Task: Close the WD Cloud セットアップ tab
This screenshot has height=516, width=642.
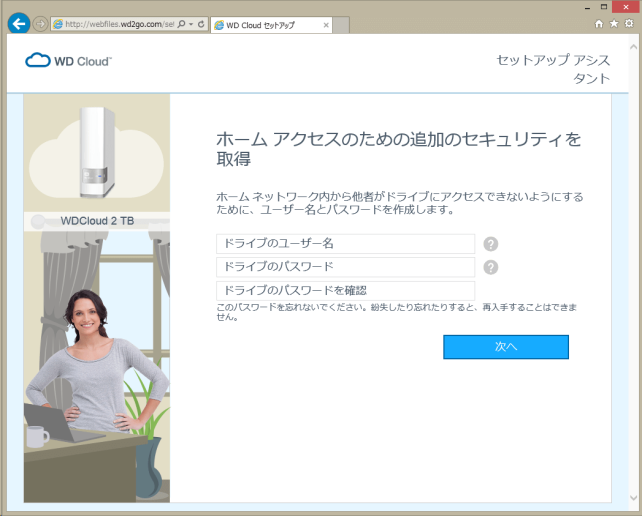Action: [326, 25]
